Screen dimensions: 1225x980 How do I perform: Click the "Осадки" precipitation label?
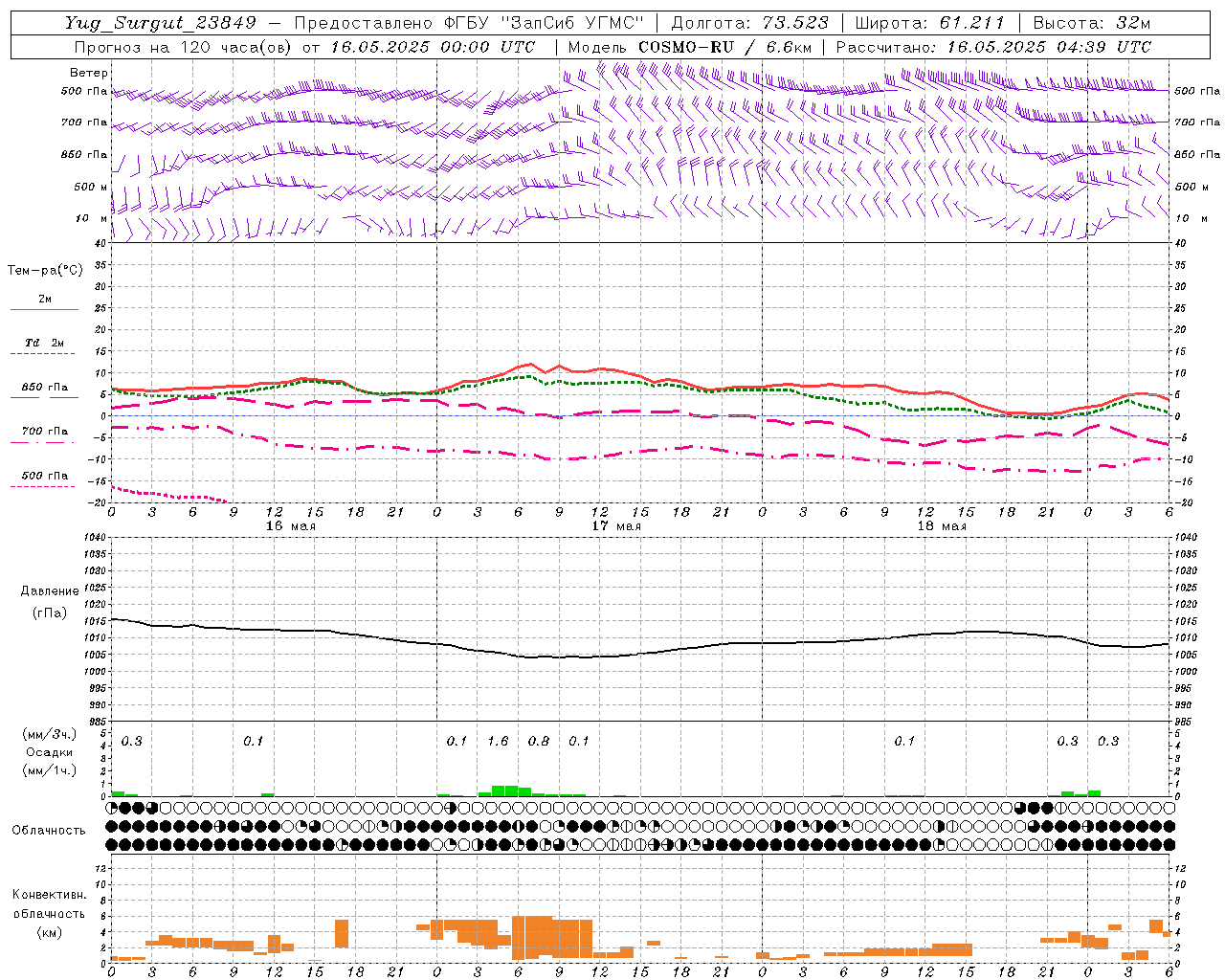(x=50, y=752)
